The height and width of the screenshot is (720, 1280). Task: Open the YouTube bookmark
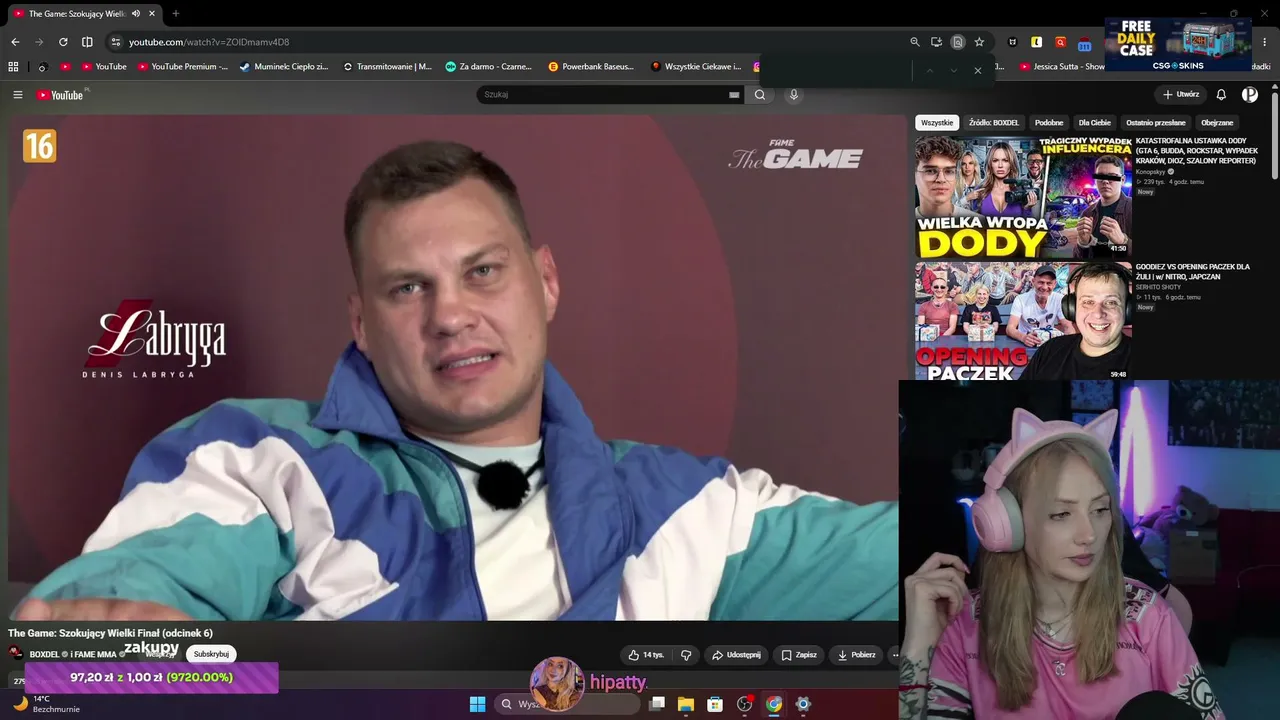[104, 67]
